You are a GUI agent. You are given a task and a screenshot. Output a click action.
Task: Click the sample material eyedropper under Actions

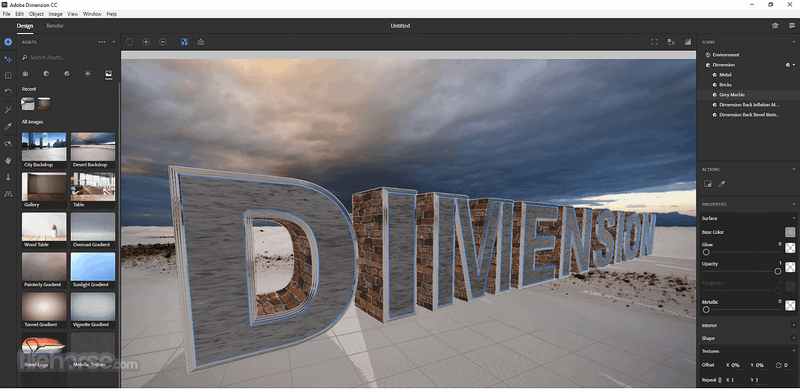coord(722,184)
